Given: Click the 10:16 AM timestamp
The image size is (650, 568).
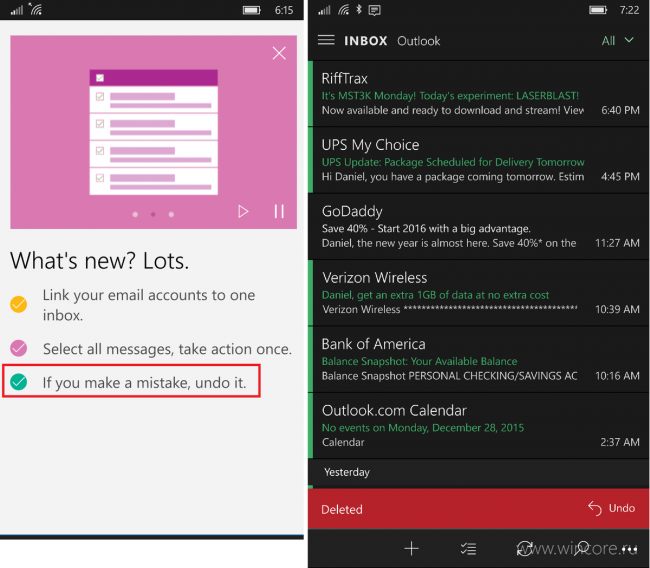Looking at the screenshot, I should pos(617,376).
